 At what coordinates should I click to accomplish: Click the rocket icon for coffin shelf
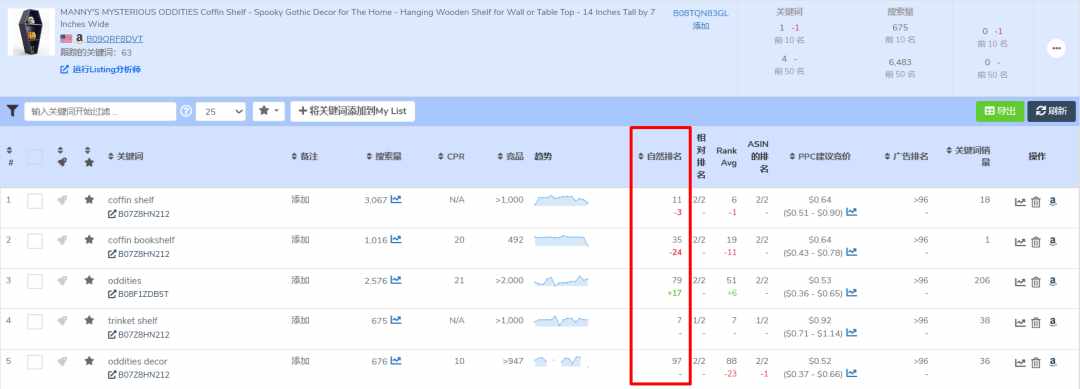(x=62, y=200)
